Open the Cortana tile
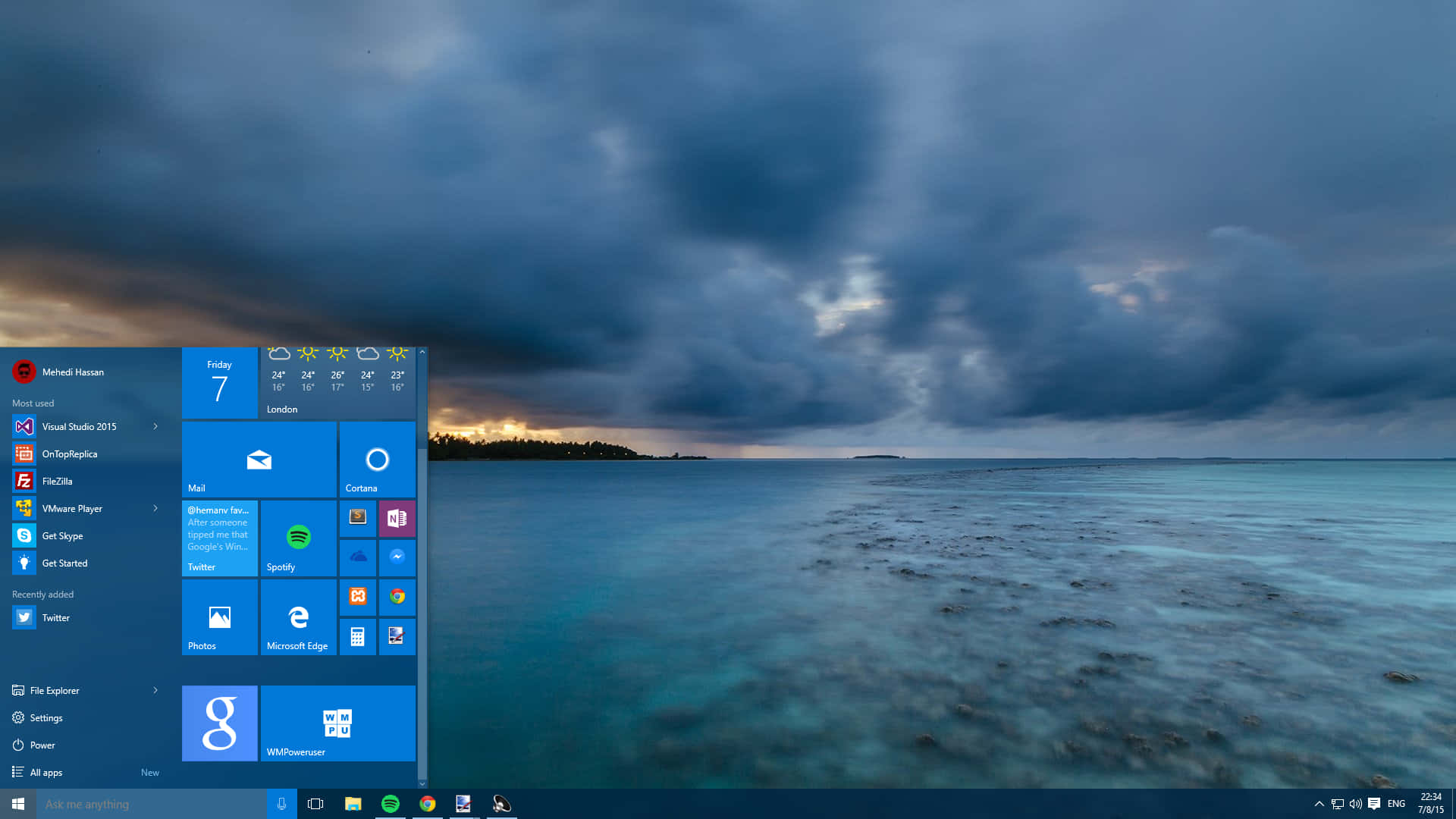This screenshot has width=1456, height=819. 377,460
